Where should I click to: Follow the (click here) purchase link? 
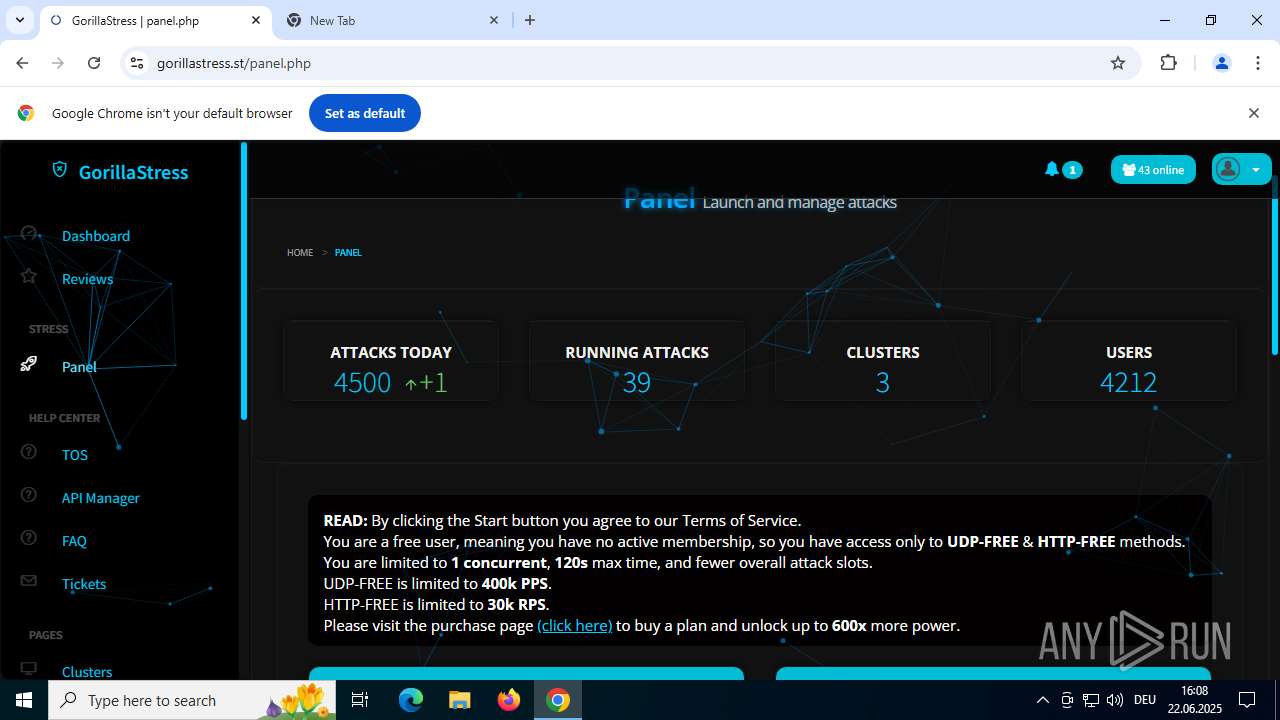(574, 626)
